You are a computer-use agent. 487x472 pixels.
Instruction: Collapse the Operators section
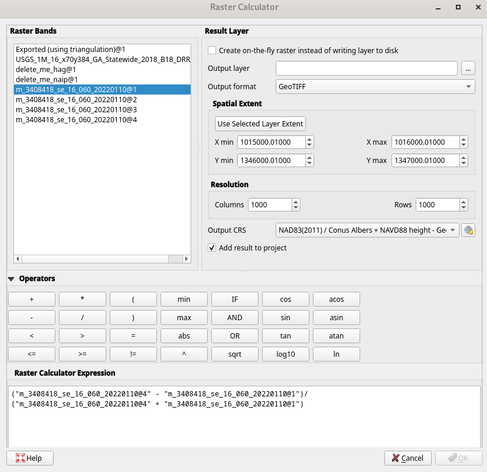click(11, 279)
